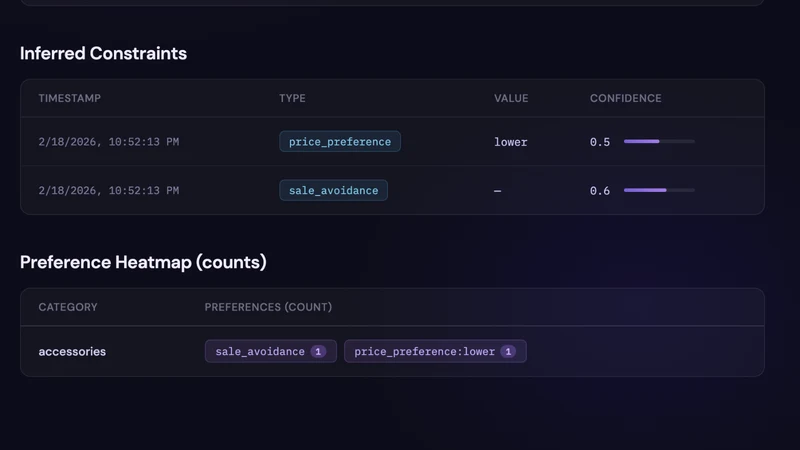800x450 pixels.
Task: Sort by the VALUE column header
Action: pos(511,98)
